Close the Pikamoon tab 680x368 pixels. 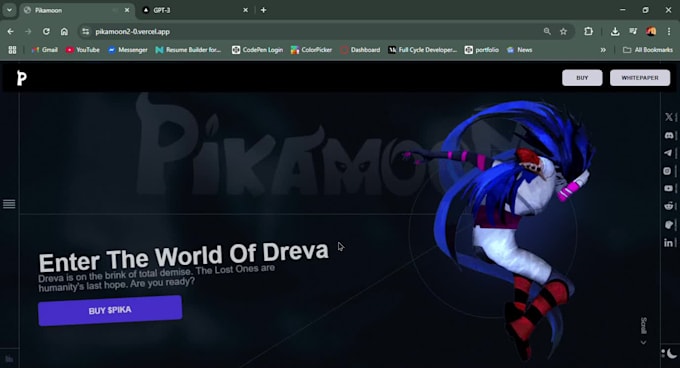(127, 10)
